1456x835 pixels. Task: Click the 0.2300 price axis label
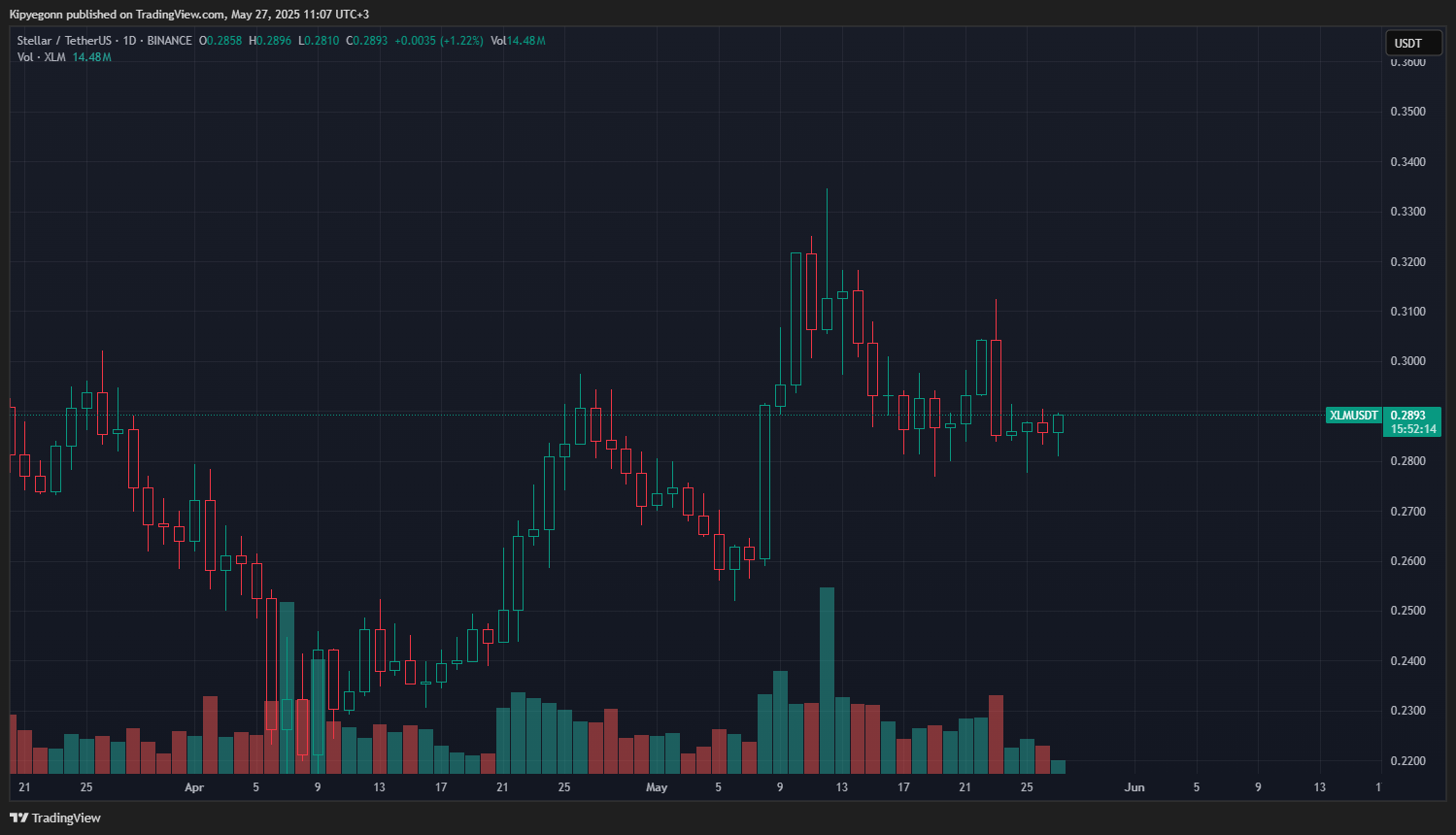coord(1408,711)
